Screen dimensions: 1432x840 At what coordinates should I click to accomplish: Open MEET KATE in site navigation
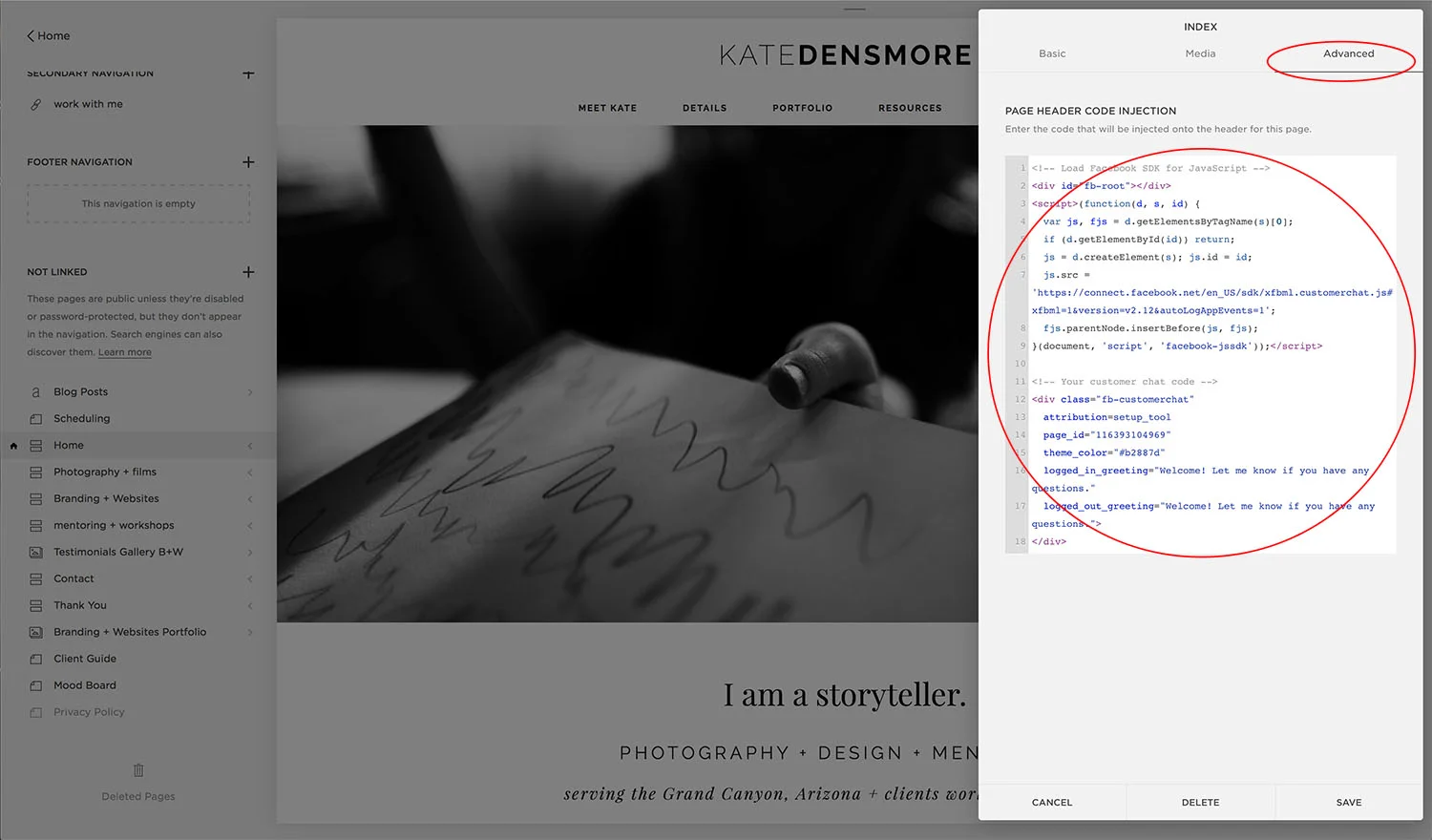tap(607, 109)
